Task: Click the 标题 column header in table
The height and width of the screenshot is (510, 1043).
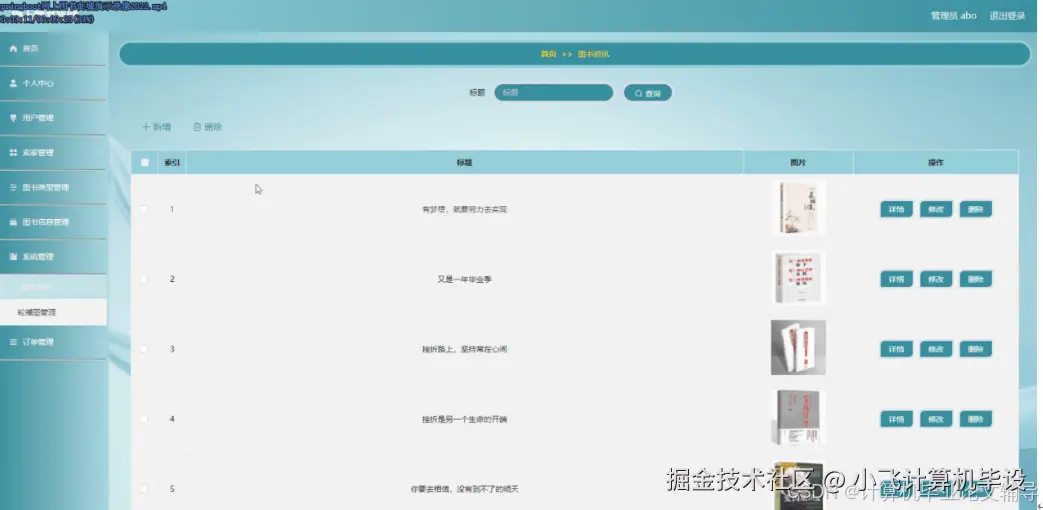Action: tap(464, 162)
